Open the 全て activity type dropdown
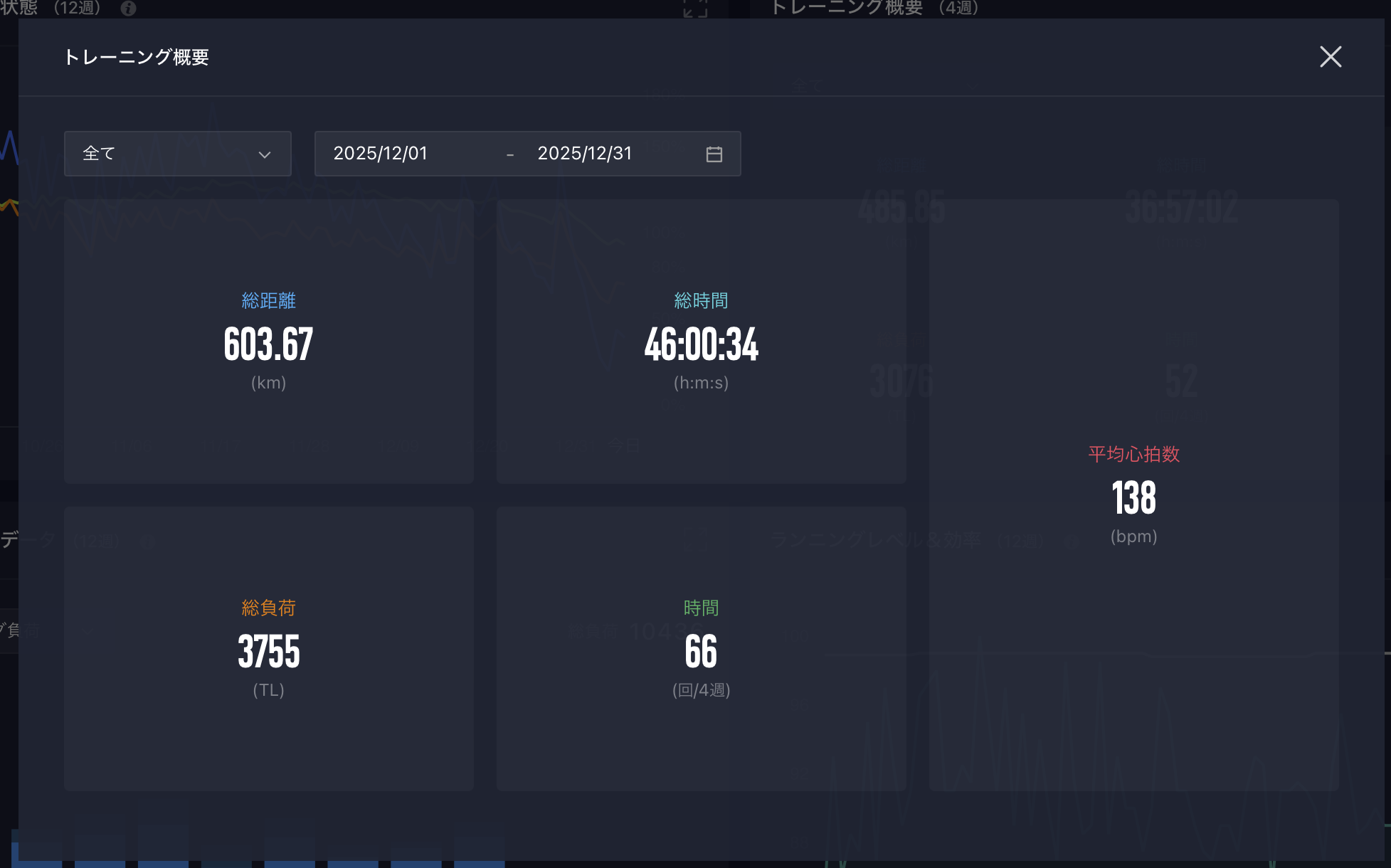1391x868 pixels. (177, 154)
